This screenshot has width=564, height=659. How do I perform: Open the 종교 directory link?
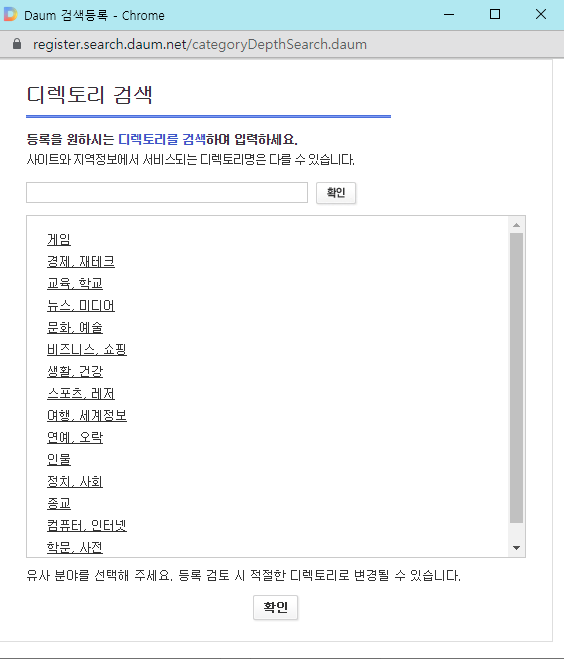coord(59,503)
